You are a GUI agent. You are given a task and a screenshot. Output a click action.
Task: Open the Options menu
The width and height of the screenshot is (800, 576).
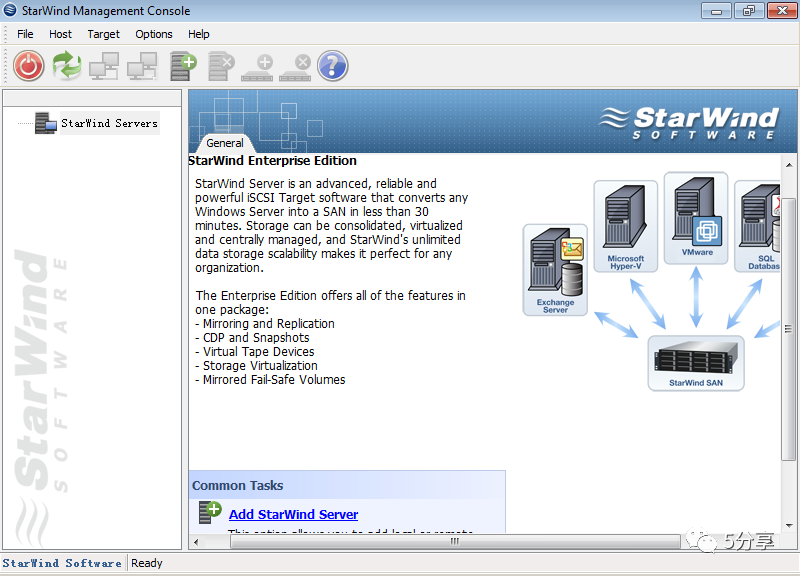154,34
